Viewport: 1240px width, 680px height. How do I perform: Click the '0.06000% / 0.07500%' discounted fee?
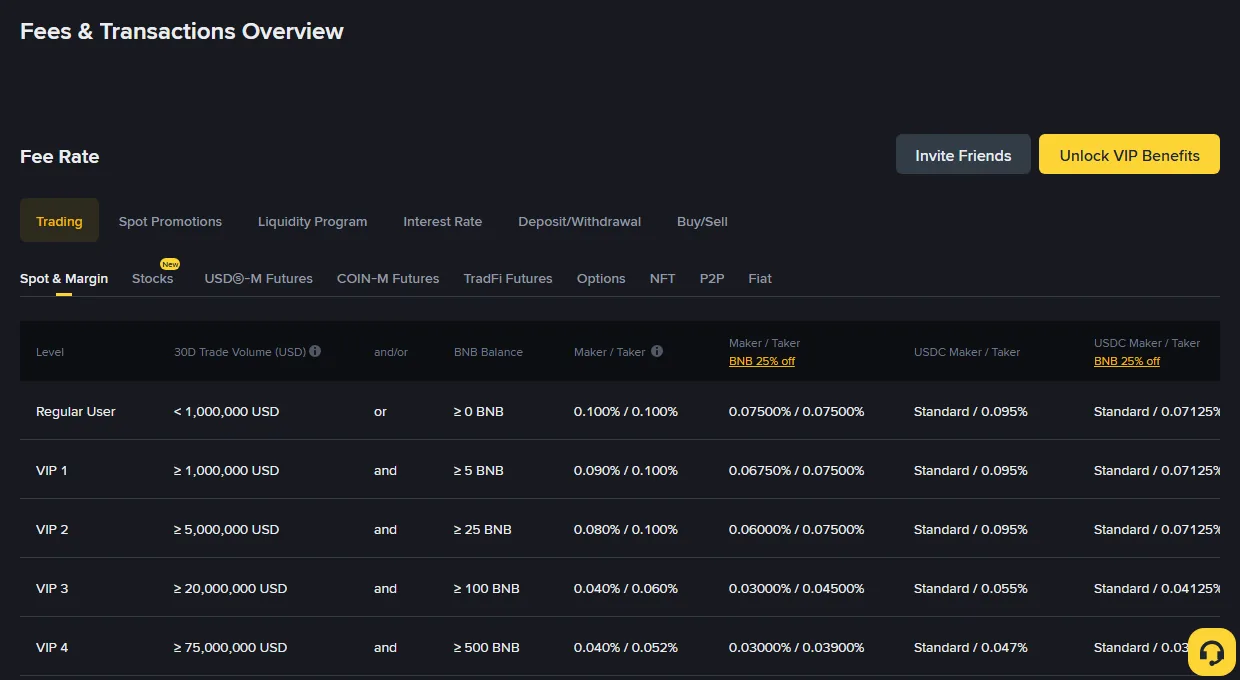click(x=797, y=529)
